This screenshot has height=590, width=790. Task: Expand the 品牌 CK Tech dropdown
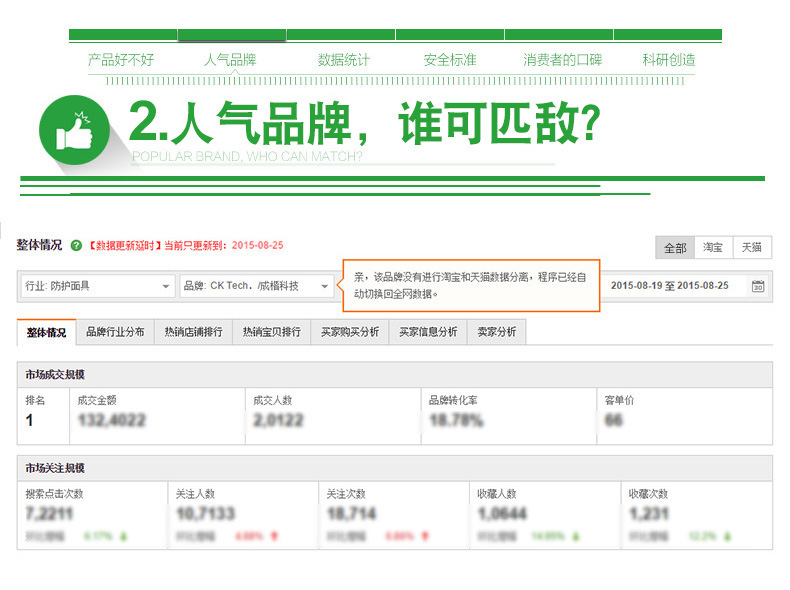pyautogui.click(x=256, y=286)
